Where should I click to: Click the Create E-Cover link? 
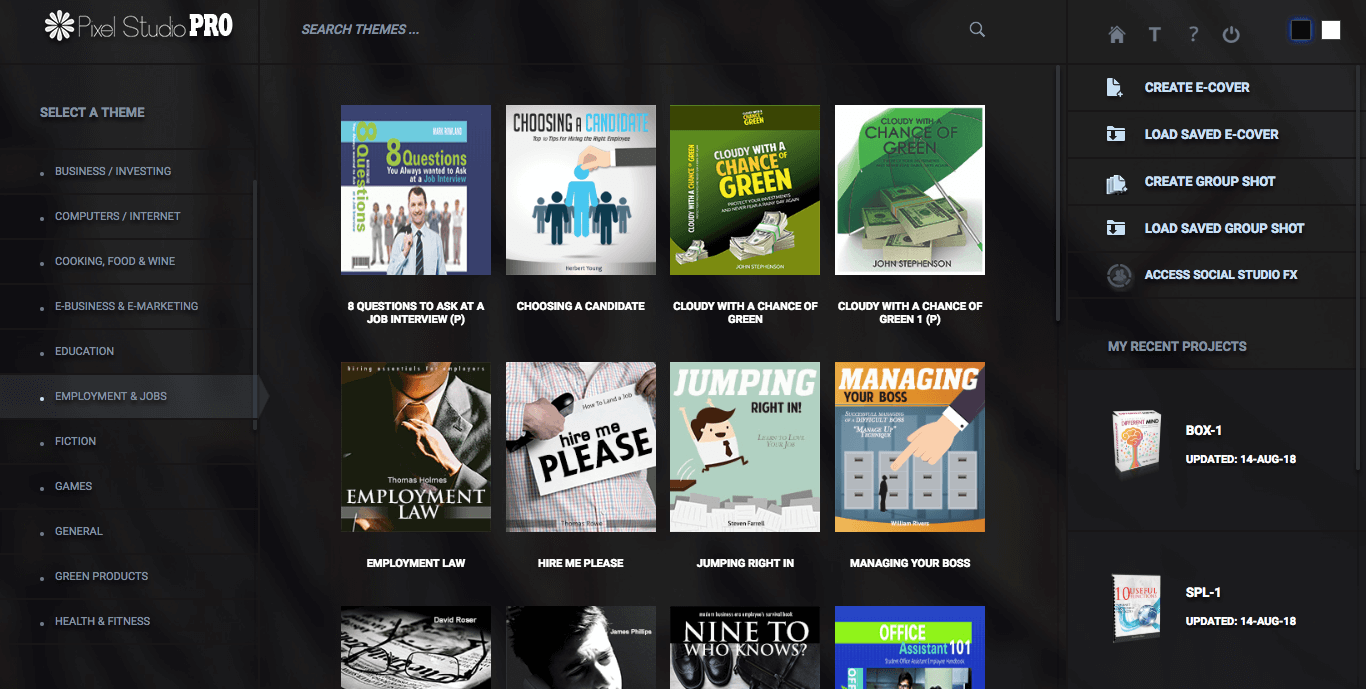(1197, 88)
